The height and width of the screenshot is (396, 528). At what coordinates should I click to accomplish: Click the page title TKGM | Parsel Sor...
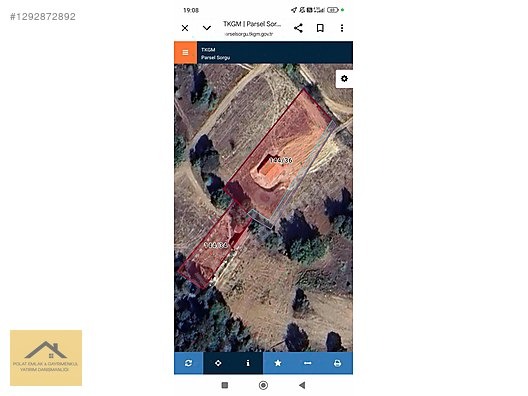[x=252, y=24]
